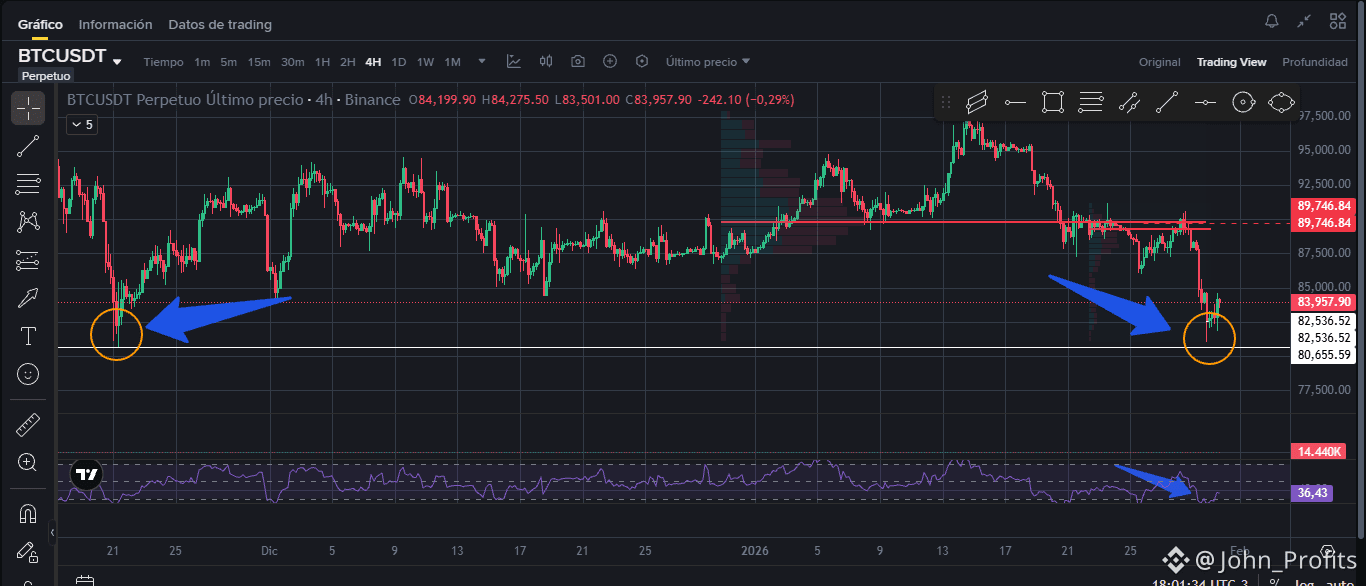Switch to Profundidad depth view

click(x=1315, y=62)
